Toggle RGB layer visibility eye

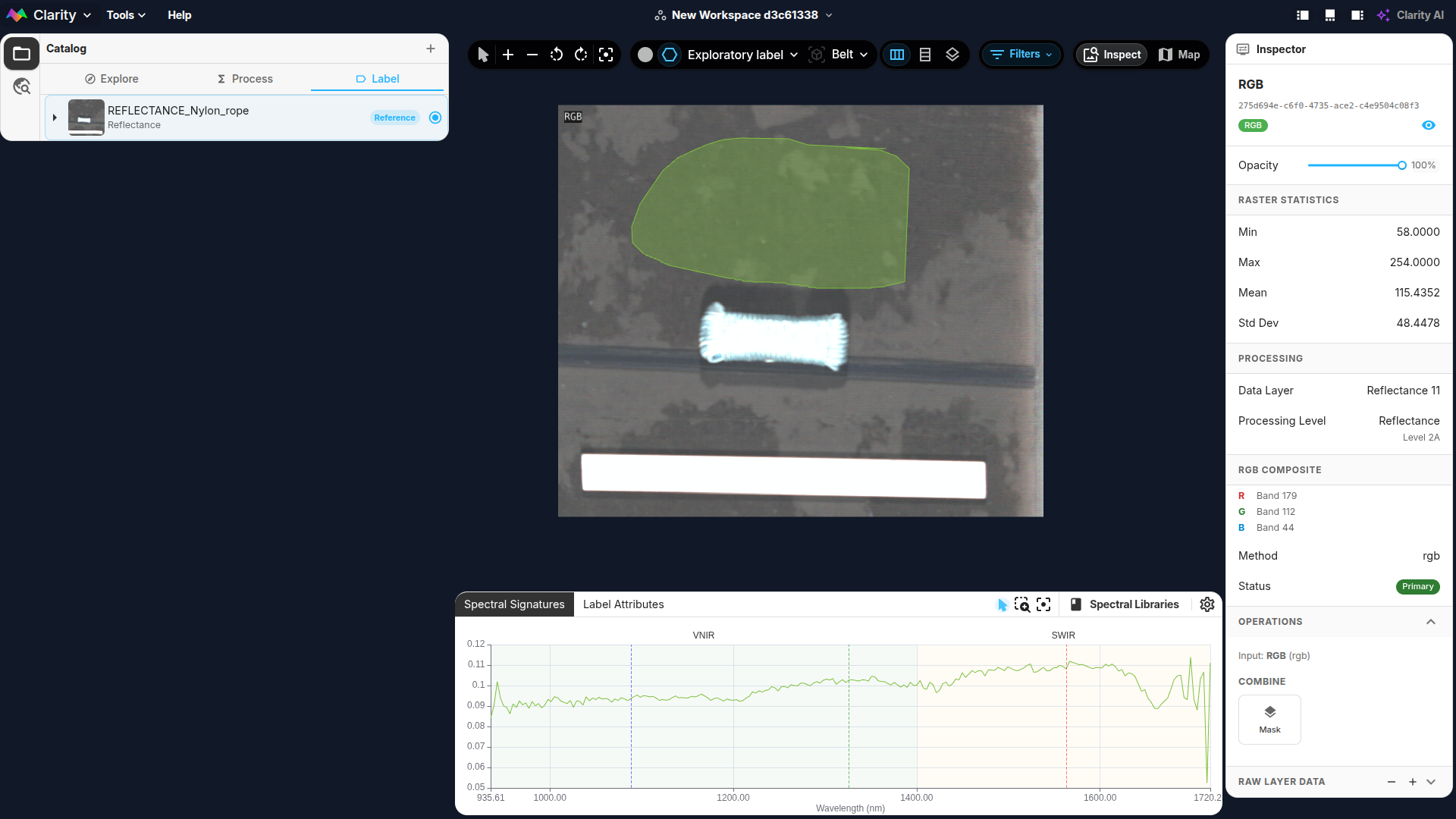pyautogui.click(x=1429, y=125)
